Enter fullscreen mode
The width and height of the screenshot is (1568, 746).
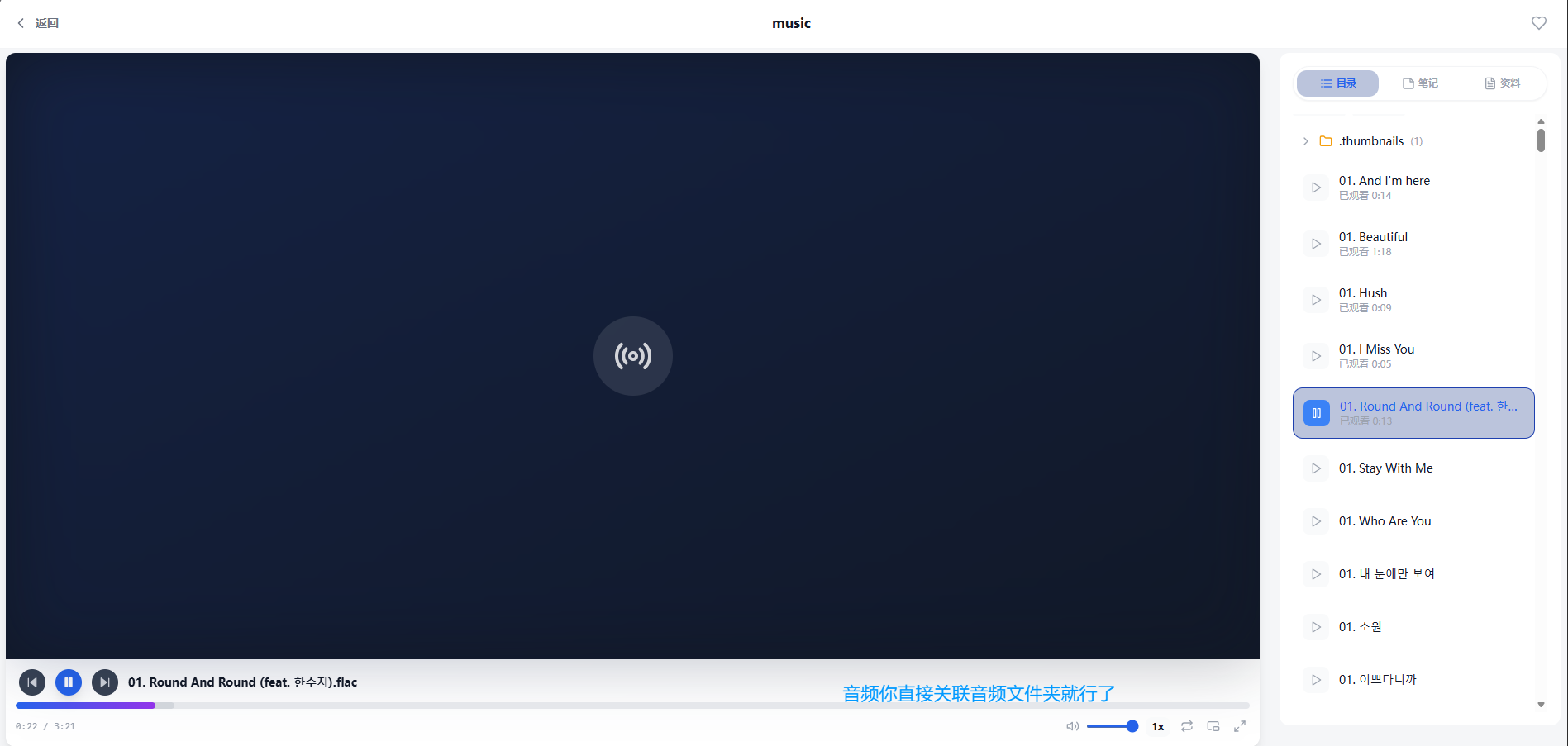coord(1239,726)
